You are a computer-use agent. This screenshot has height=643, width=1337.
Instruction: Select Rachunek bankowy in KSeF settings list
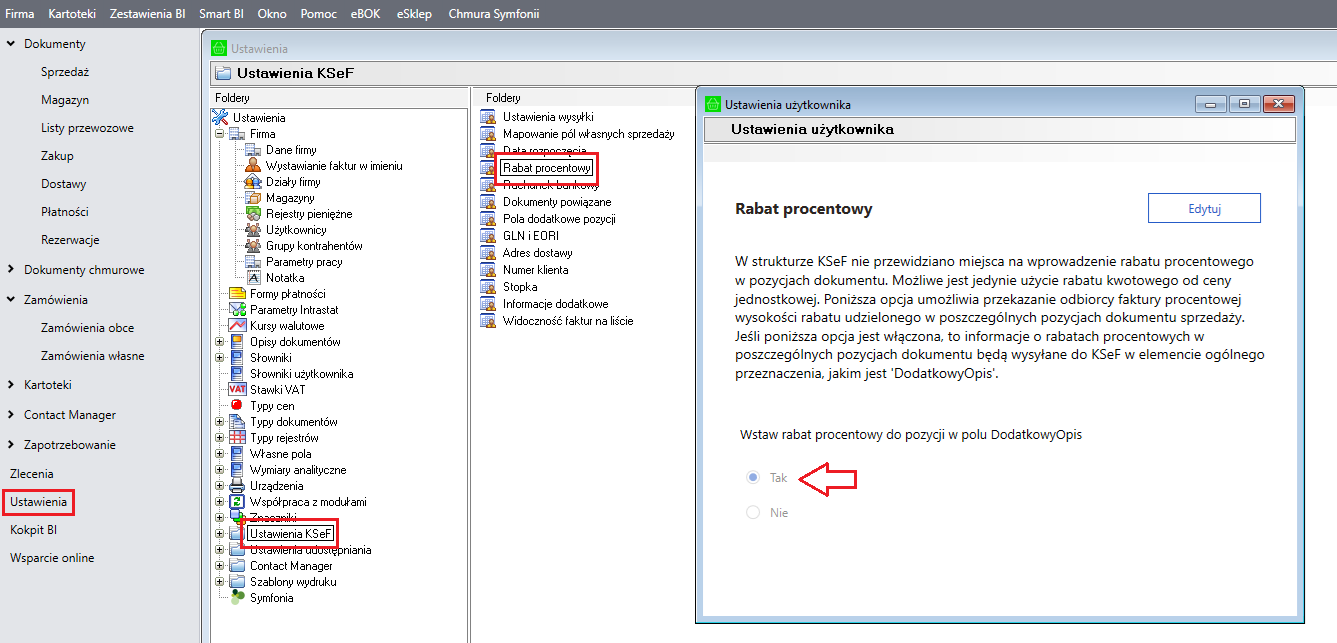pyautogui.click(x=550, y=185)
